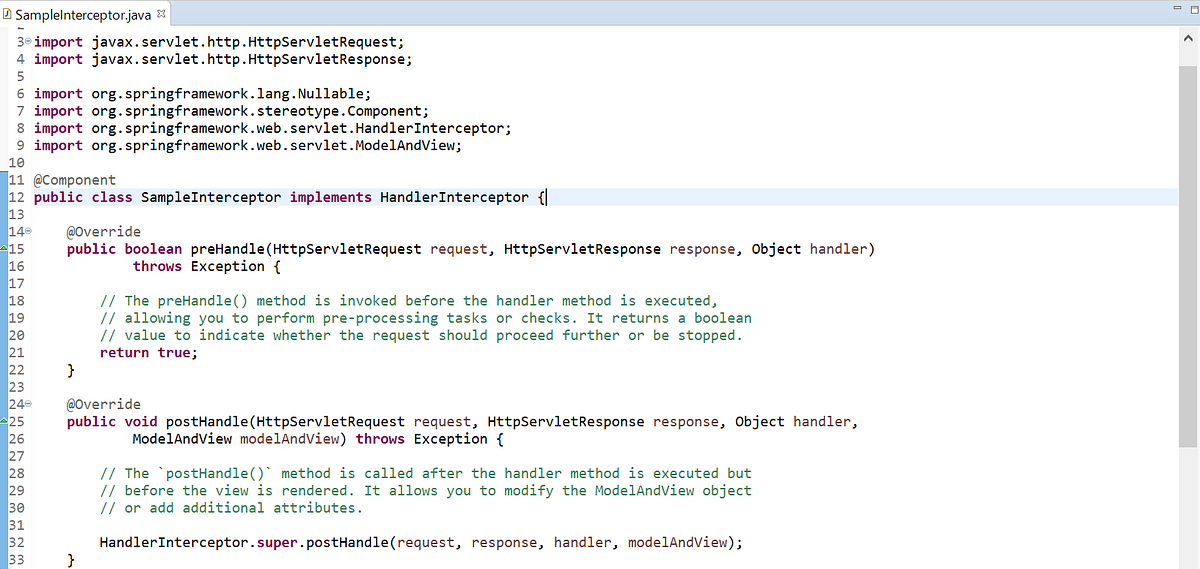Click line number 13 in the gutter
The width and height of the screenshot is (1200, 569).
click(x=16, y=215)
